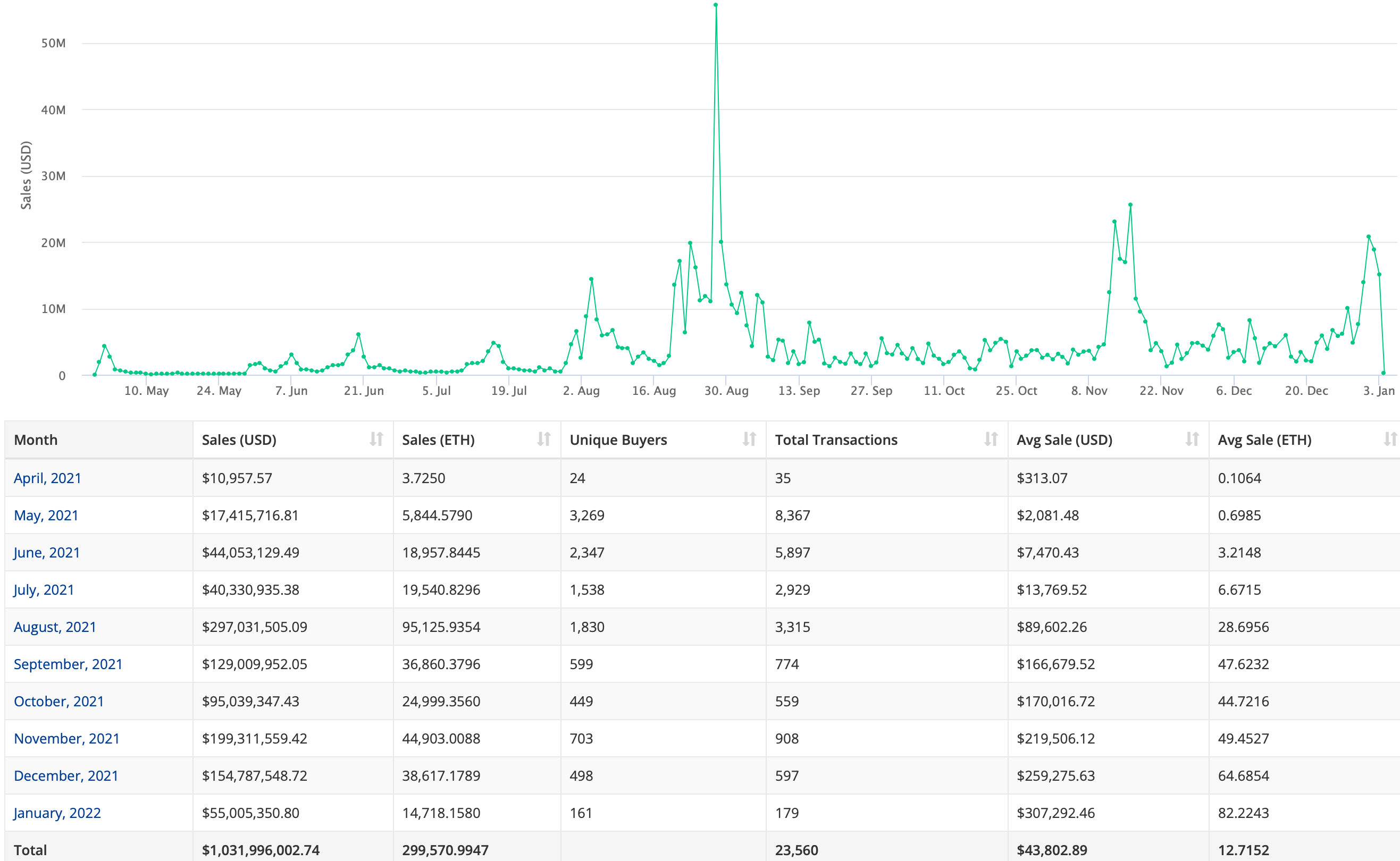1400x861 pixels.
Task: Select cell value 44,903.0088
Action: [441, 739]
